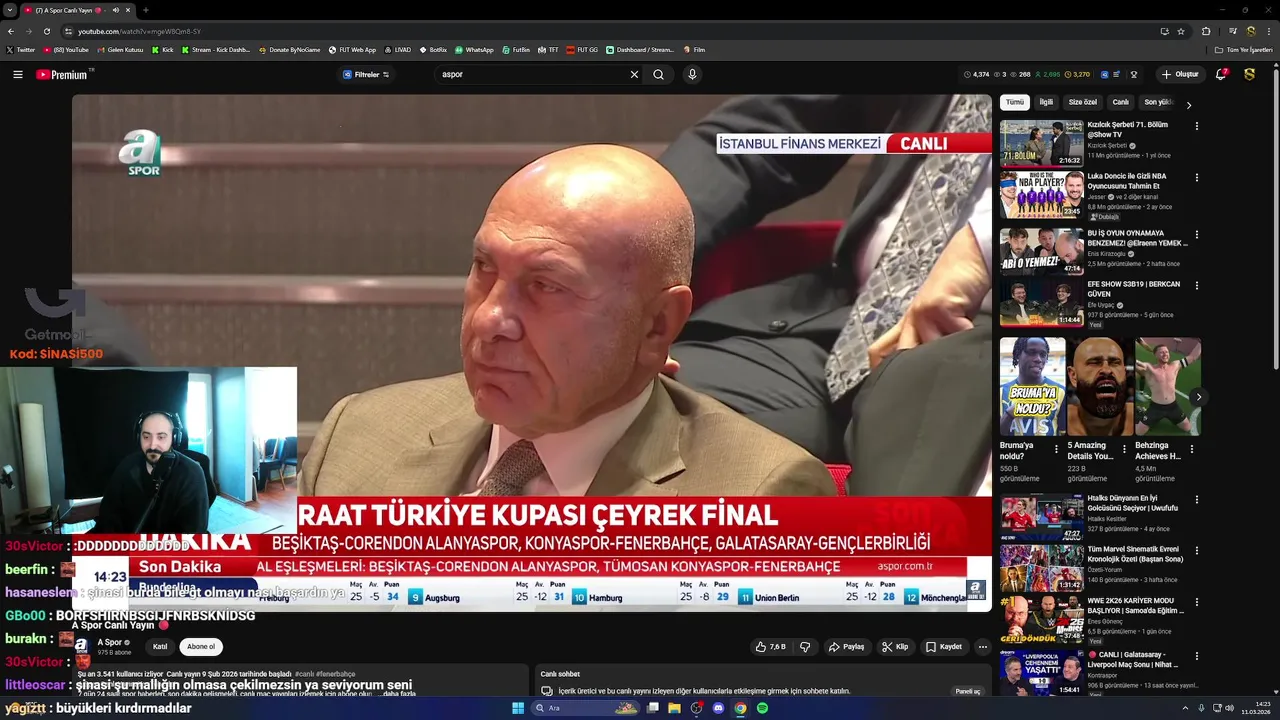Like the A Spor video

point(770,647)
